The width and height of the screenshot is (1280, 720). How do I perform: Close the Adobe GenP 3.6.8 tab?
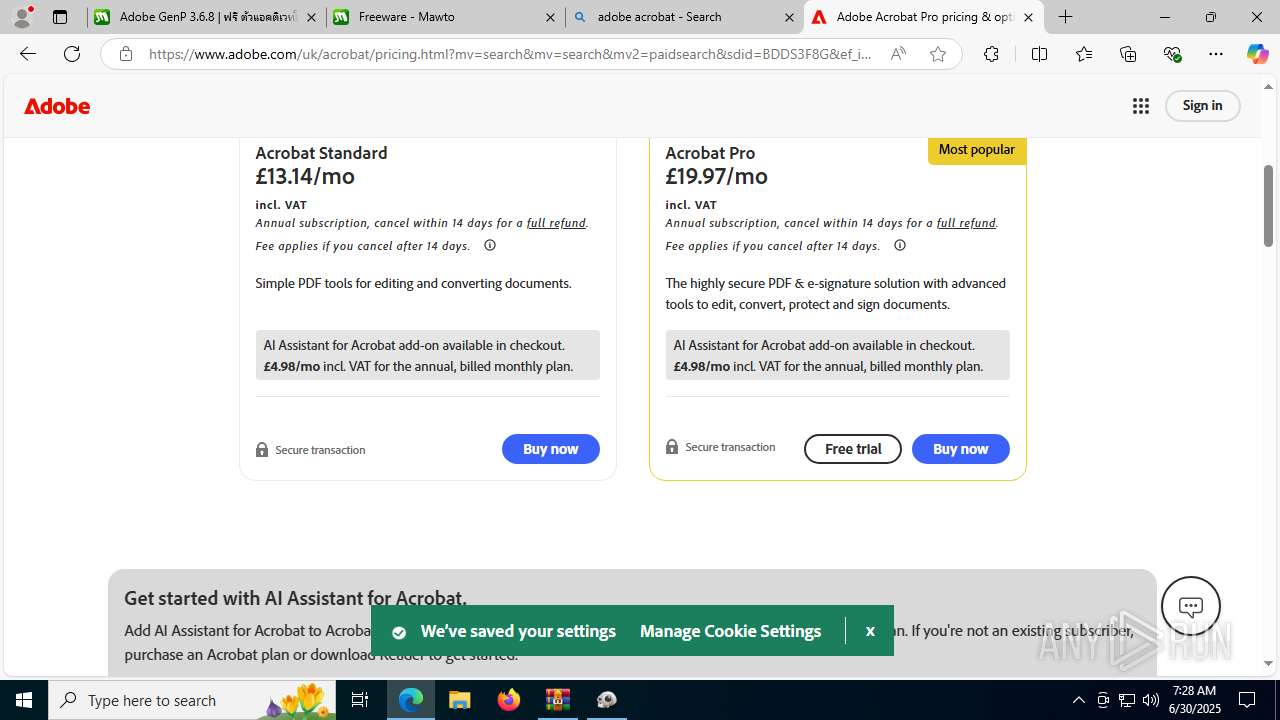312,17
